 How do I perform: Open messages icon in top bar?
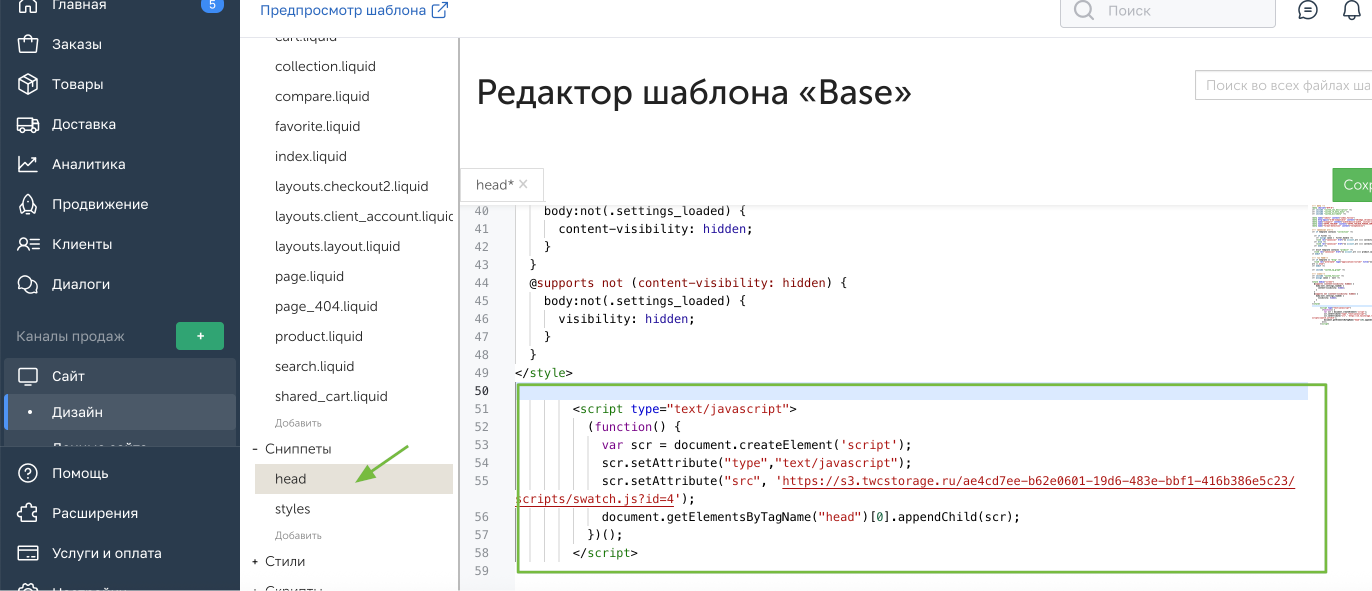[x=1307, y=11]
